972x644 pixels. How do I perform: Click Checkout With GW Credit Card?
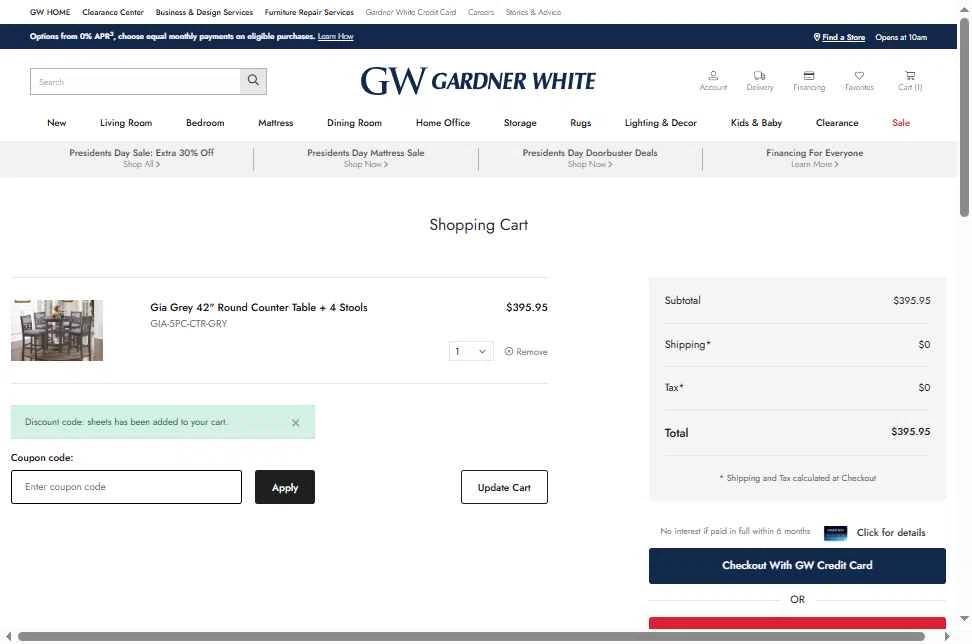(x=797, y=565)
